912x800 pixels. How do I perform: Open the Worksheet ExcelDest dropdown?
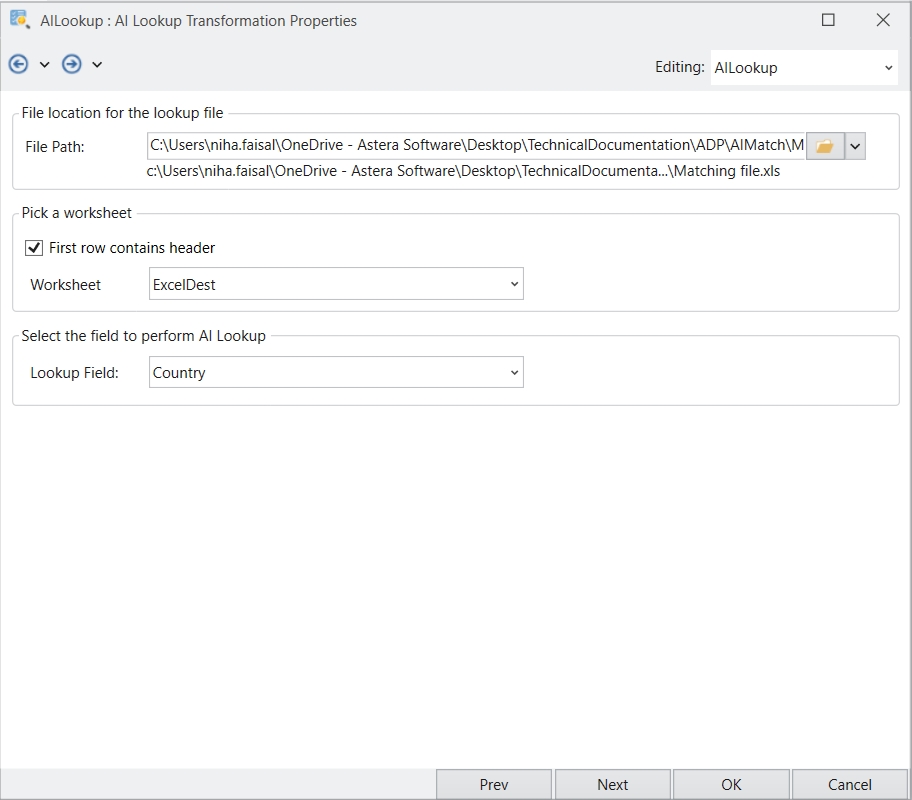pos(336,284)
